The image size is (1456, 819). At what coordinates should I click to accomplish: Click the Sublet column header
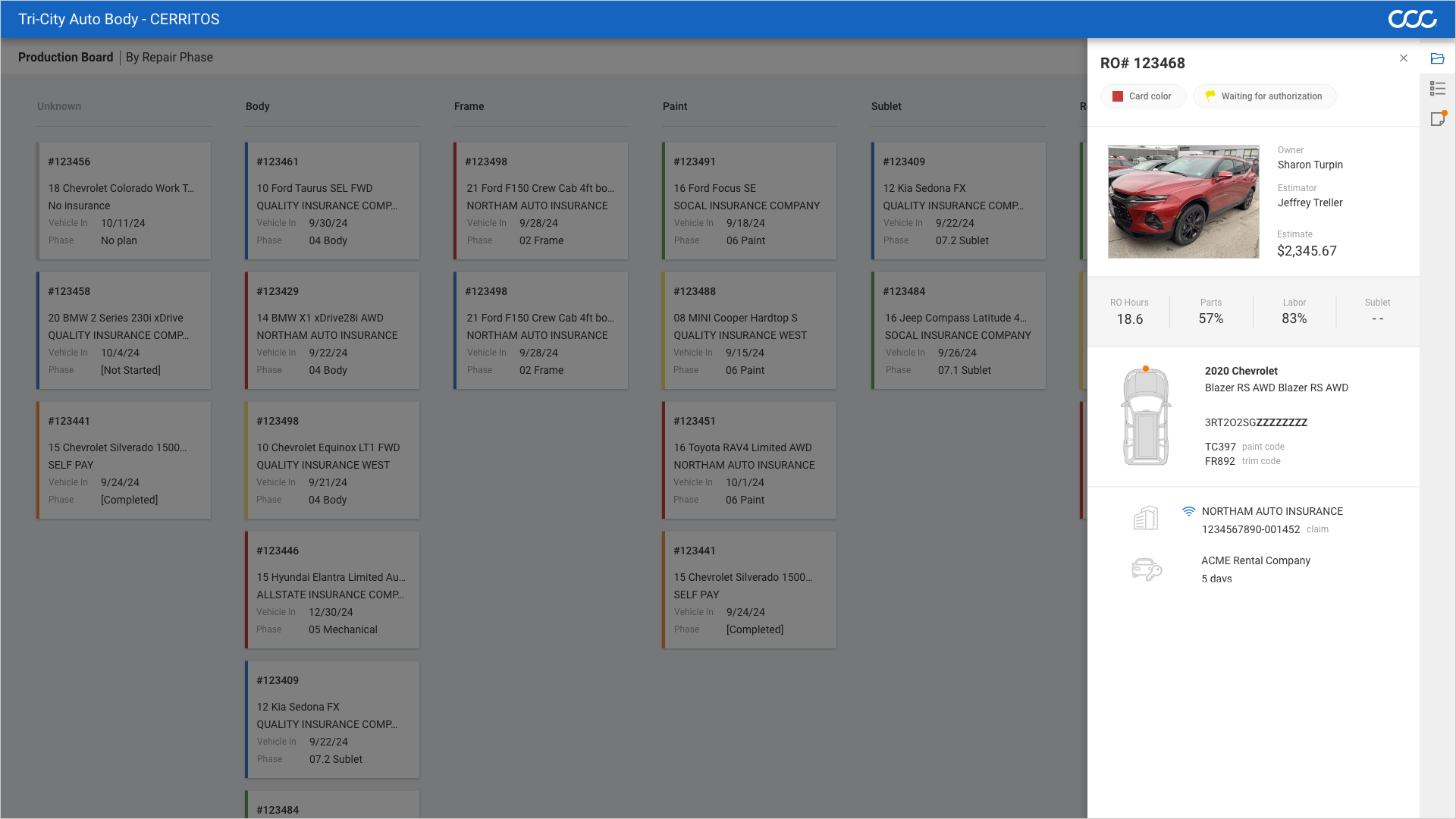886,106
